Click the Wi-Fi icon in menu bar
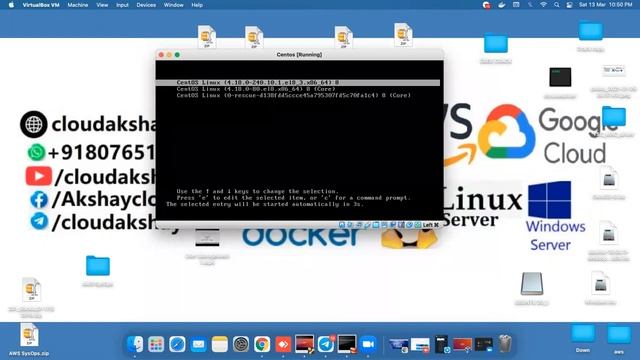This screenshot has height=360, width=640. 543,5
